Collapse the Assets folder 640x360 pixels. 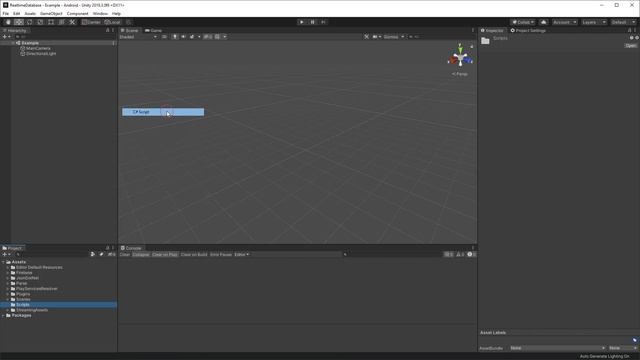pyautogui.click(x=3, y=262)
